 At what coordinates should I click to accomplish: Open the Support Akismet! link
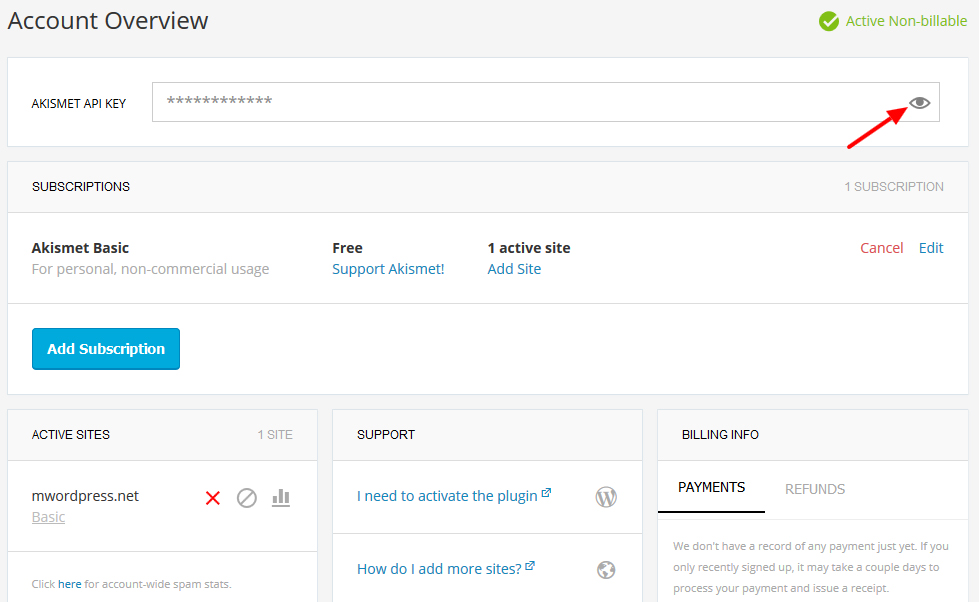pyautogui.click(x=388, y=269)
